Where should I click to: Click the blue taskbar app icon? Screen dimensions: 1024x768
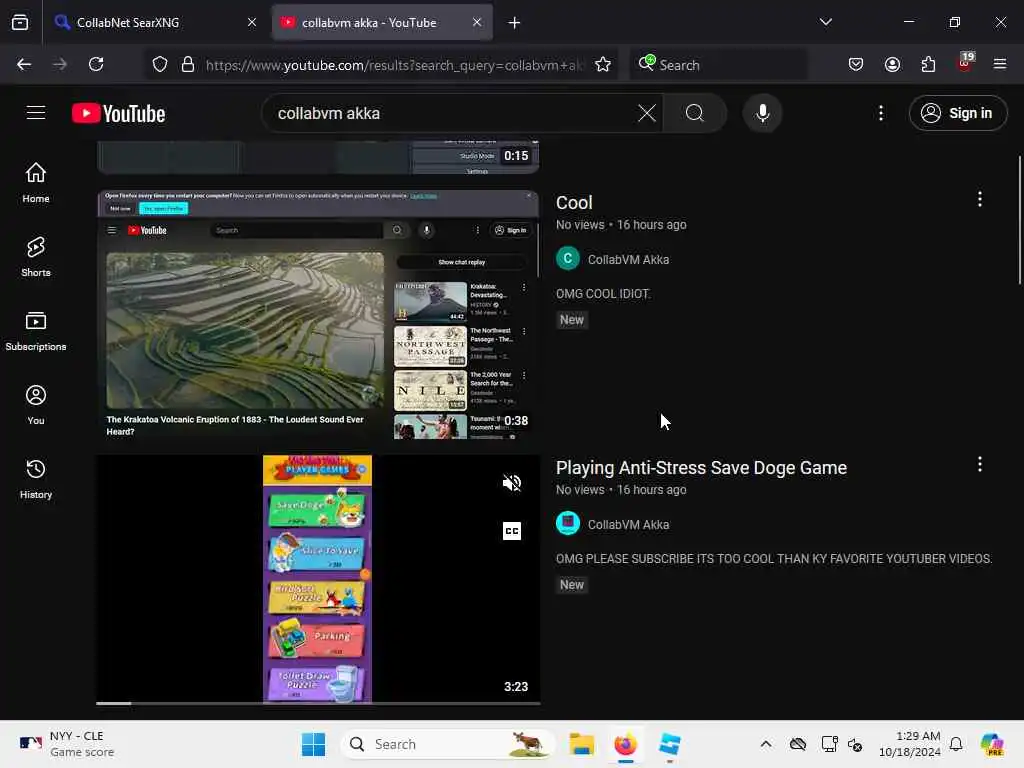(x=669, y=744)
